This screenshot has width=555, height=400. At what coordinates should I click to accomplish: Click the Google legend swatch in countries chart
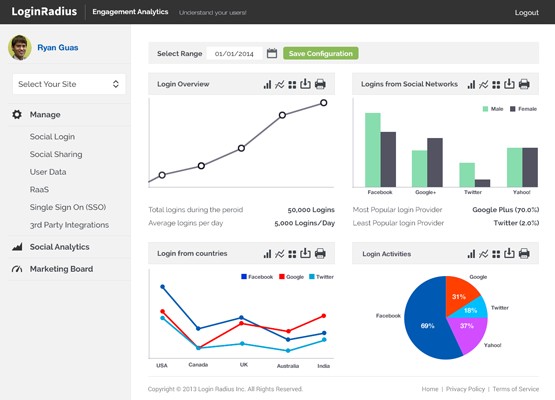(x=282, y=276)
